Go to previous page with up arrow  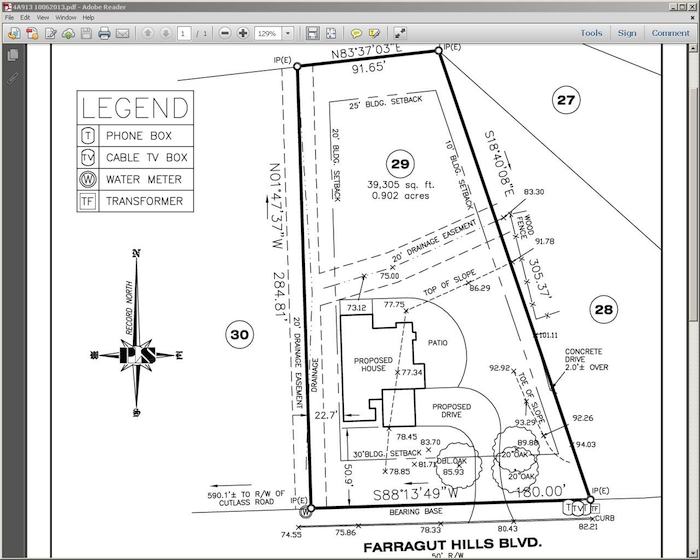(x=148, y=33)
